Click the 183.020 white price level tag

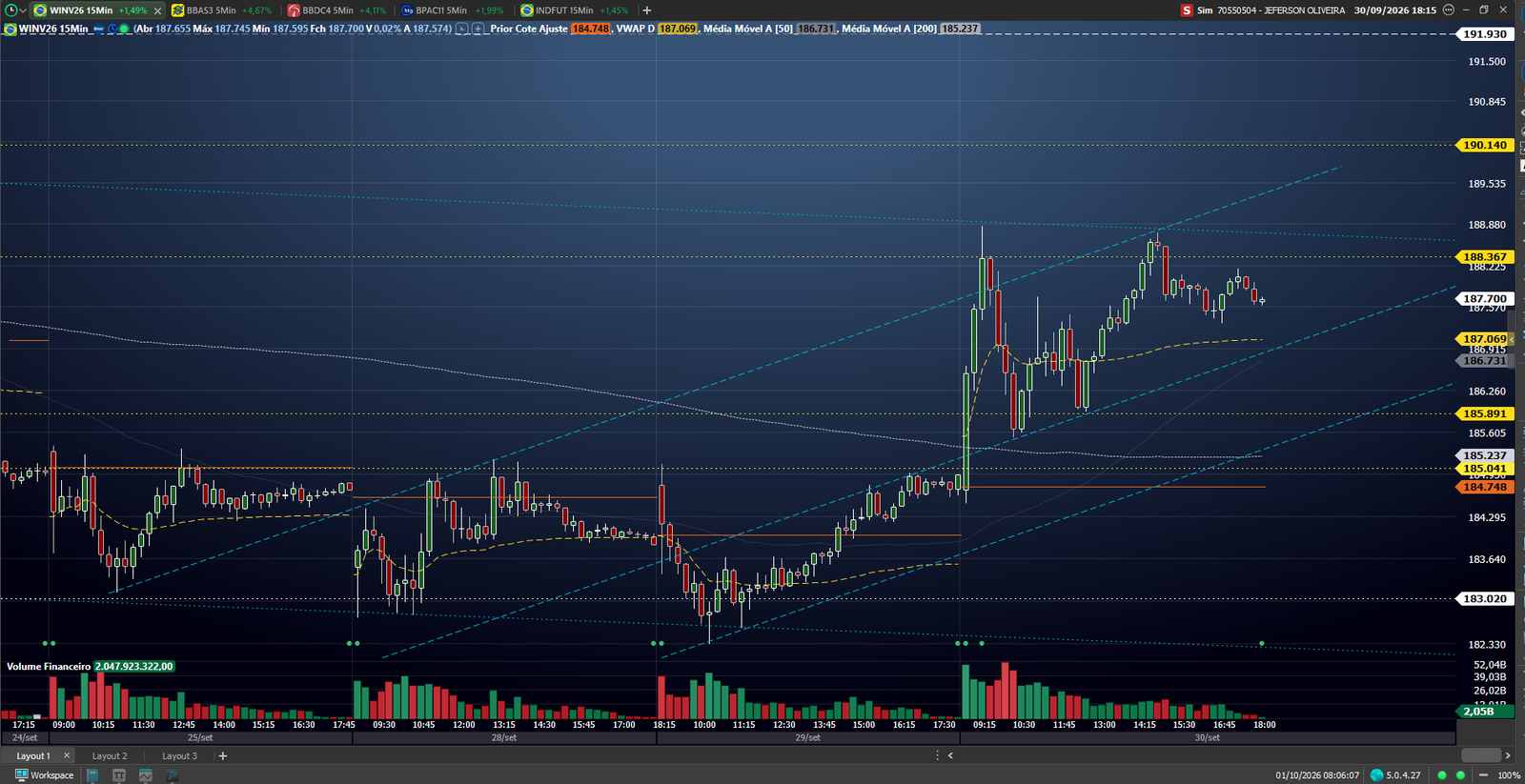(1485, 599)
